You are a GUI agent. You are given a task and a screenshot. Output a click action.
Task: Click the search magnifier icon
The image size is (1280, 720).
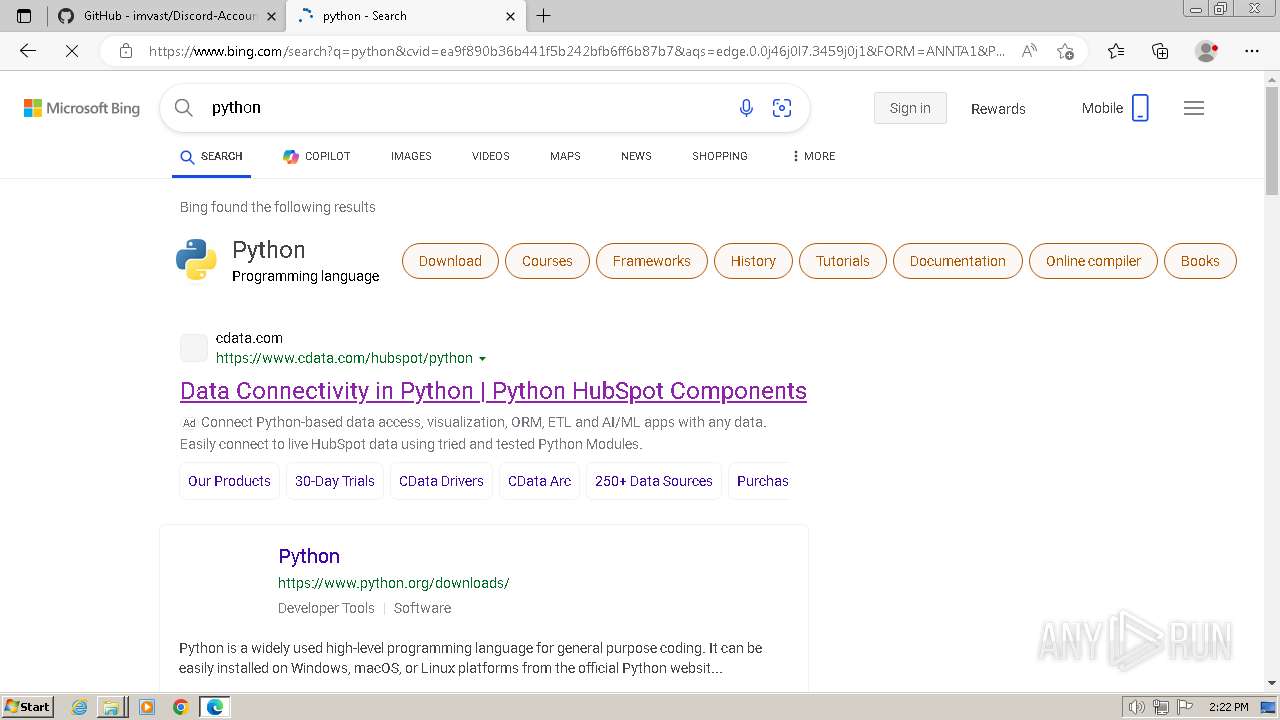(183, 108)
